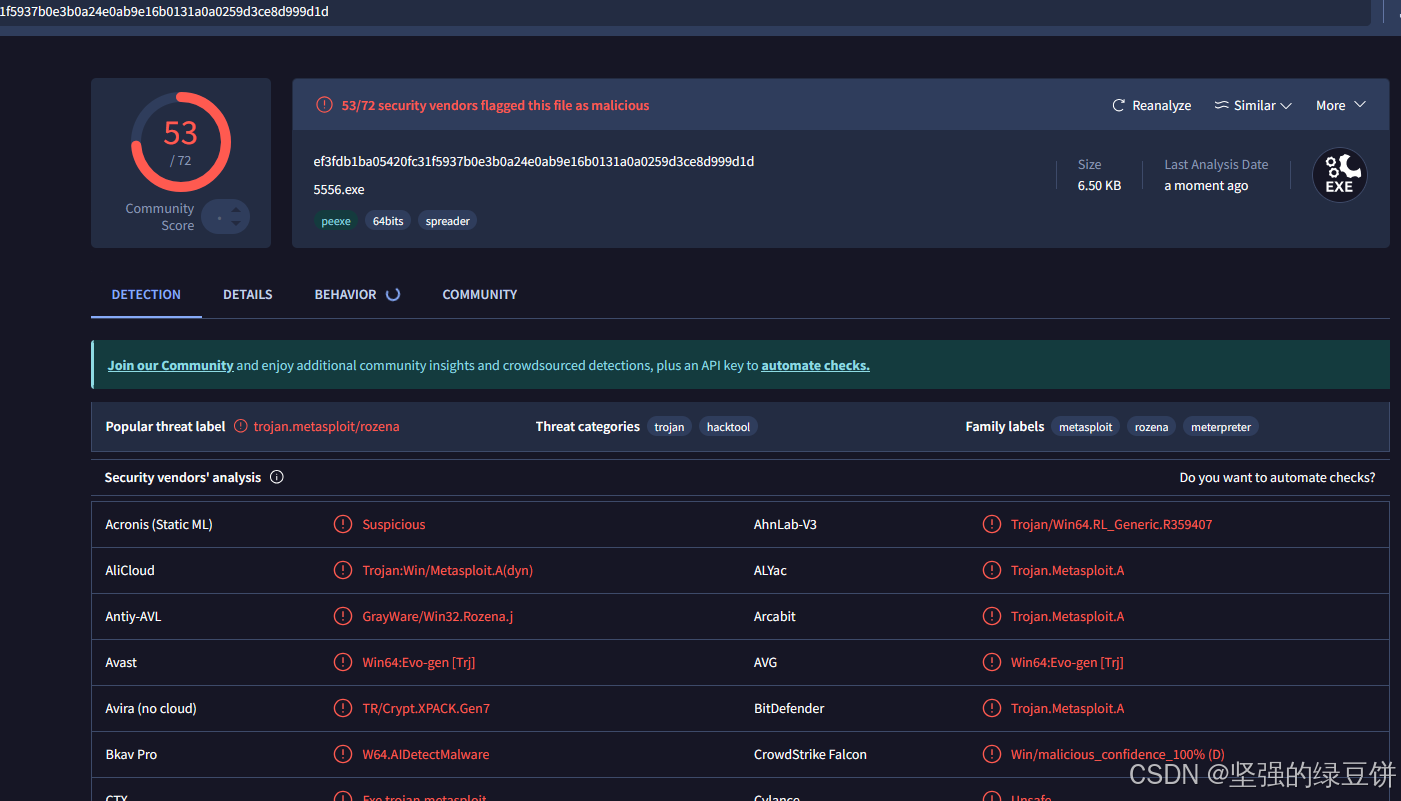Click alert icon in Arcabit row
Screen dimensions: 1401x801
coord(992,616)
